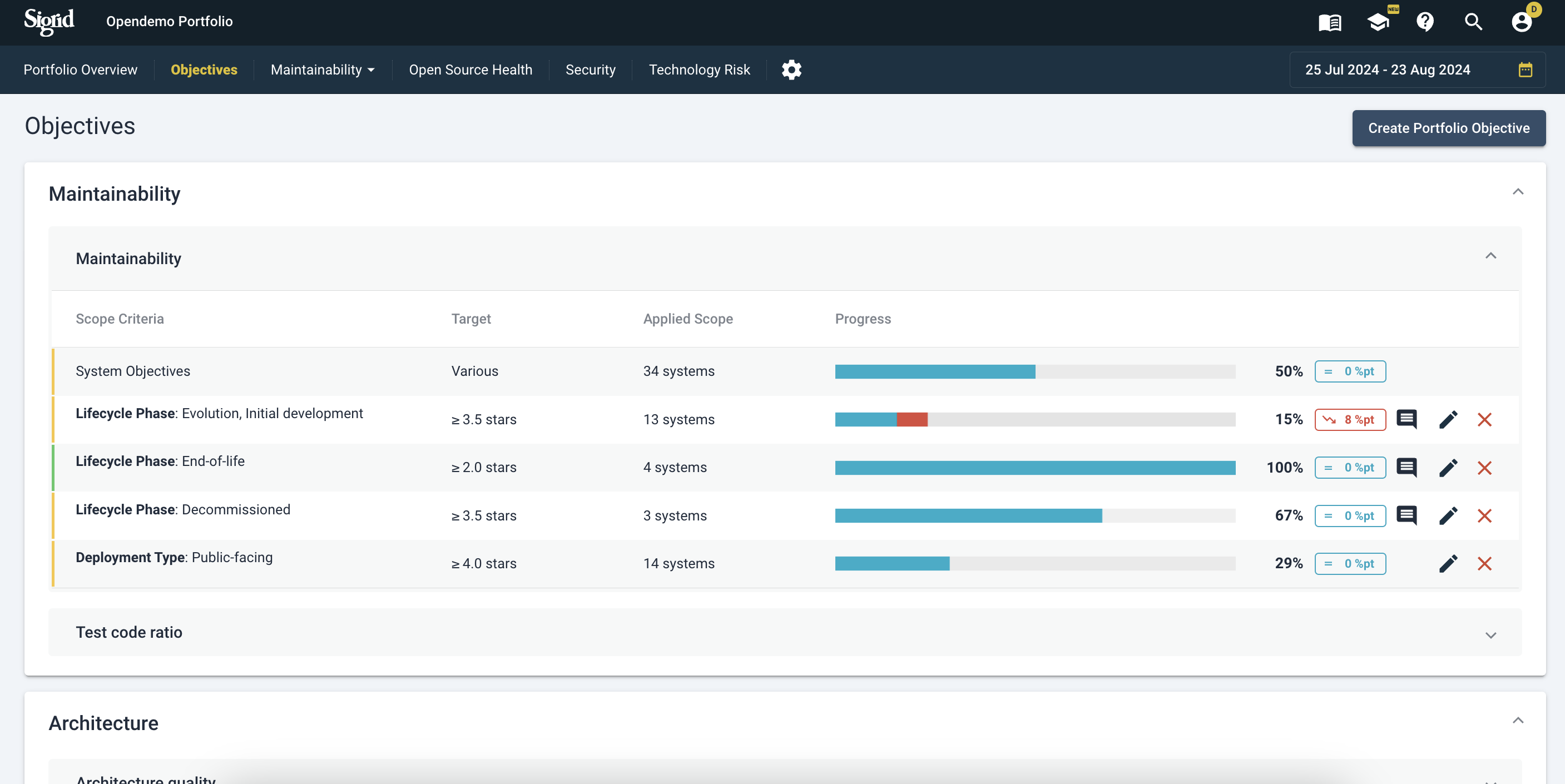Click the comment icon for Lifecycle Phase Decommissioned
This screenshot has width=1565, height=784.
tap(1407, 515)
